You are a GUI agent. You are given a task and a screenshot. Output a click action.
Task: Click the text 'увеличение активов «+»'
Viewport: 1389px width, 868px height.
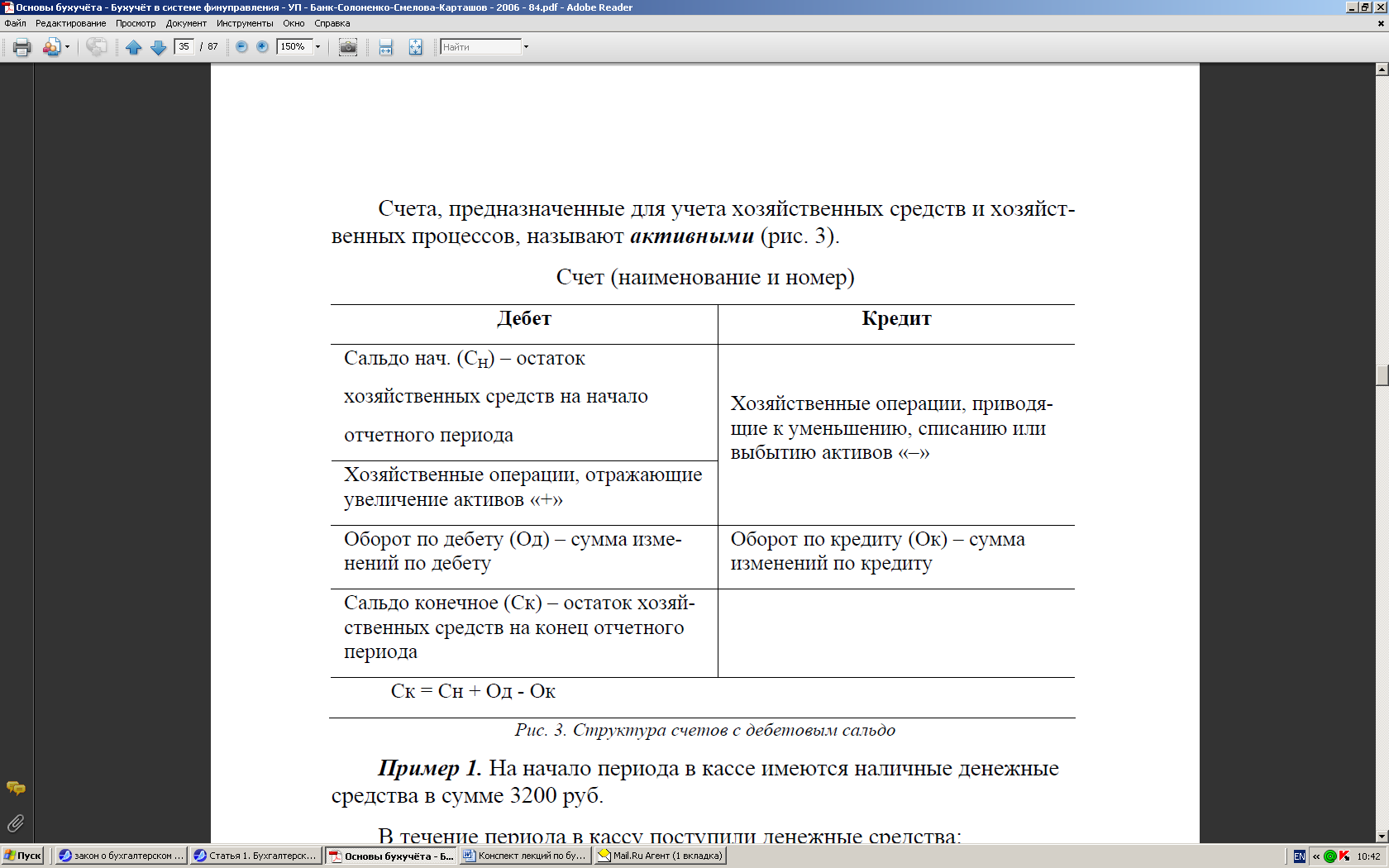coord(453,499)
